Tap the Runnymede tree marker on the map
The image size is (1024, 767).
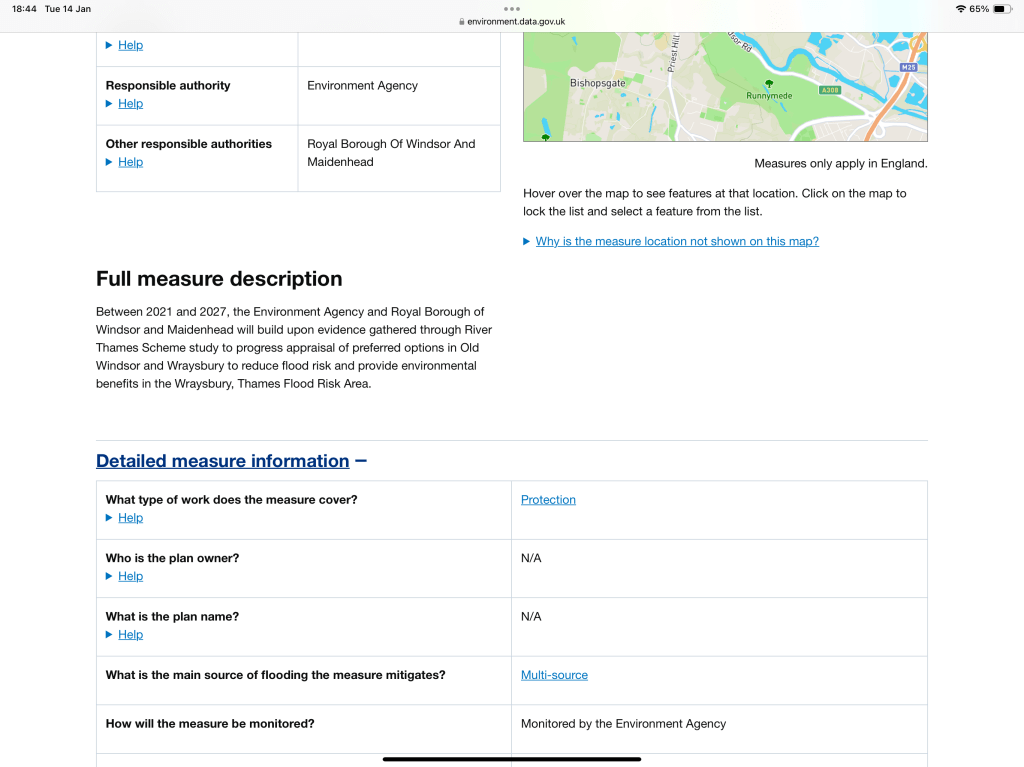[x=768, y=84]
